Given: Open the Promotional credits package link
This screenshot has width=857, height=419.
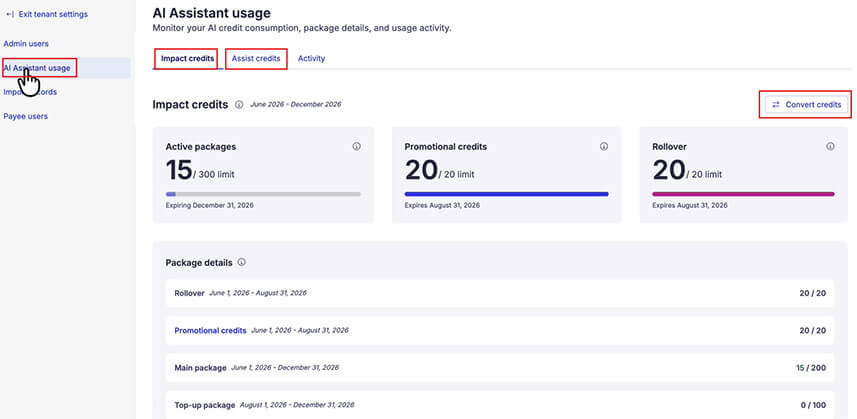Looking at the screenshot, I should (210, 331).
